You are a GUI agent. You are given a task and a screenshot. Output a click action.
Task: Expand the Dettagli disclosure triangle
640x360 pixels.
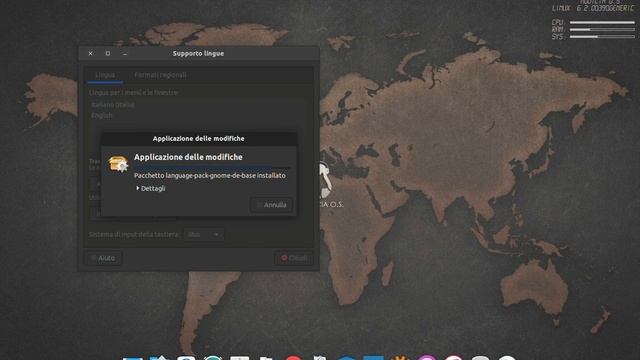[138, 188]
